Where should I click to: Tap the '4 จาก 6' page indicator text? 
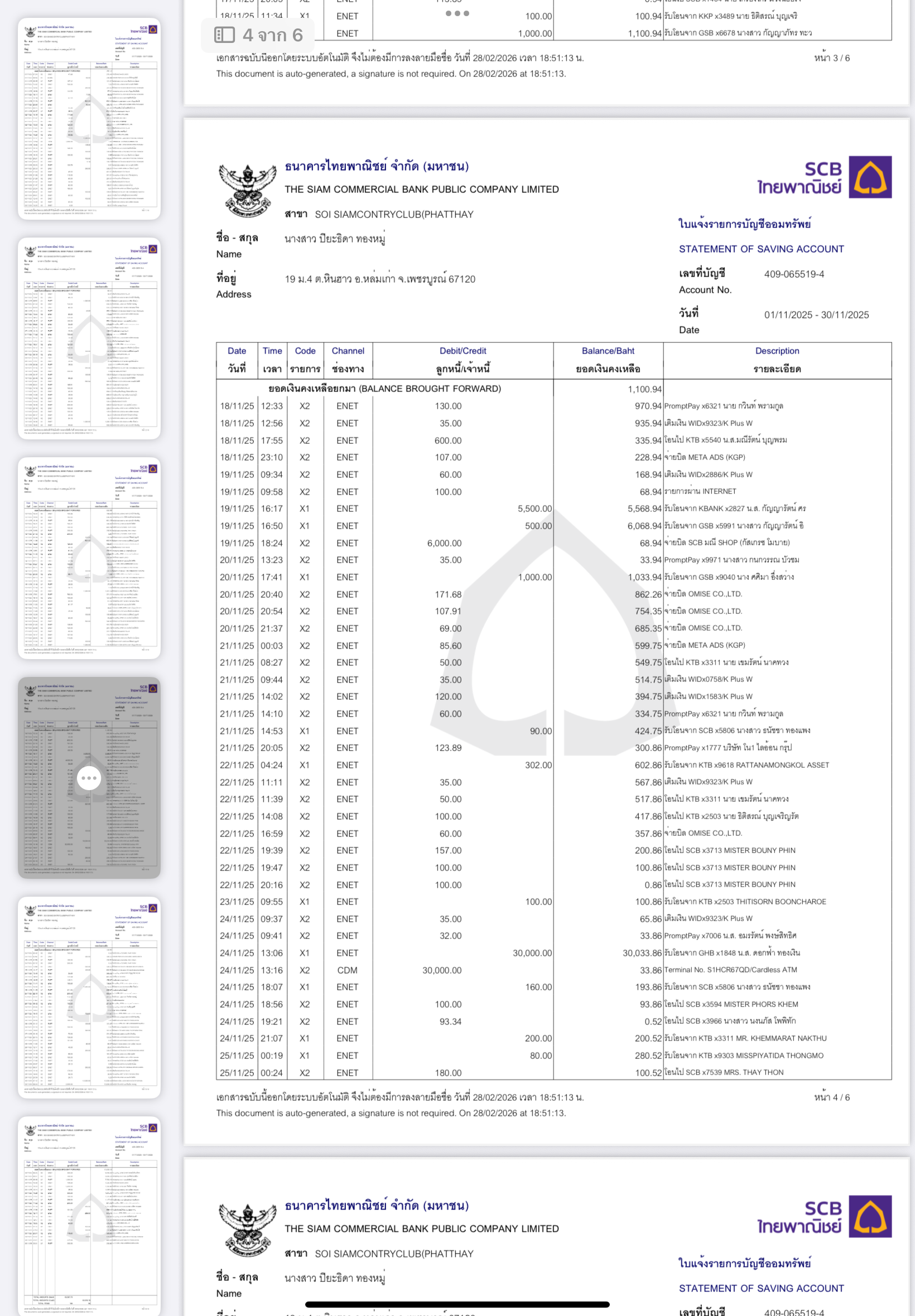point(272,35)
